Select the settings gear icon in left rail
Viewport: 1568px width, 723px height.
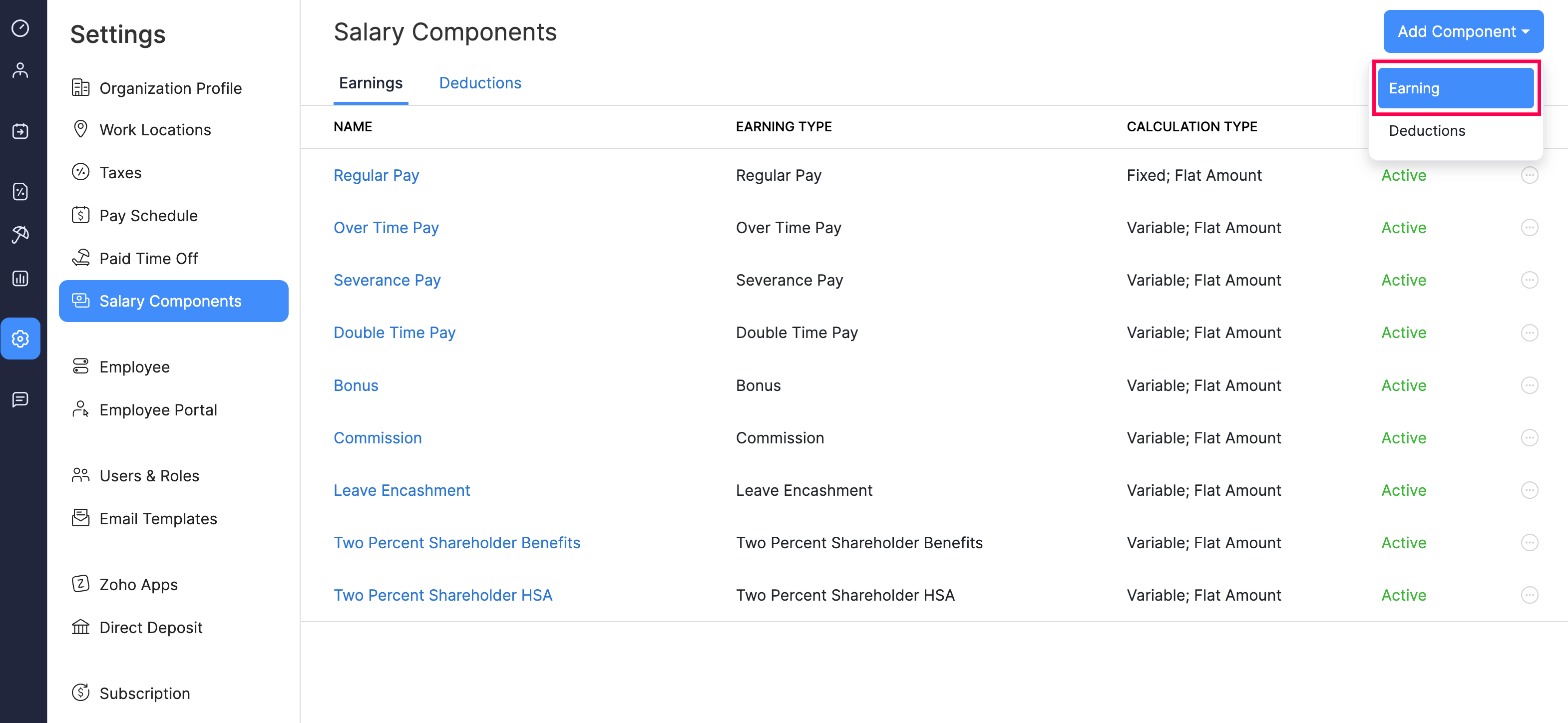click(20, 339)
